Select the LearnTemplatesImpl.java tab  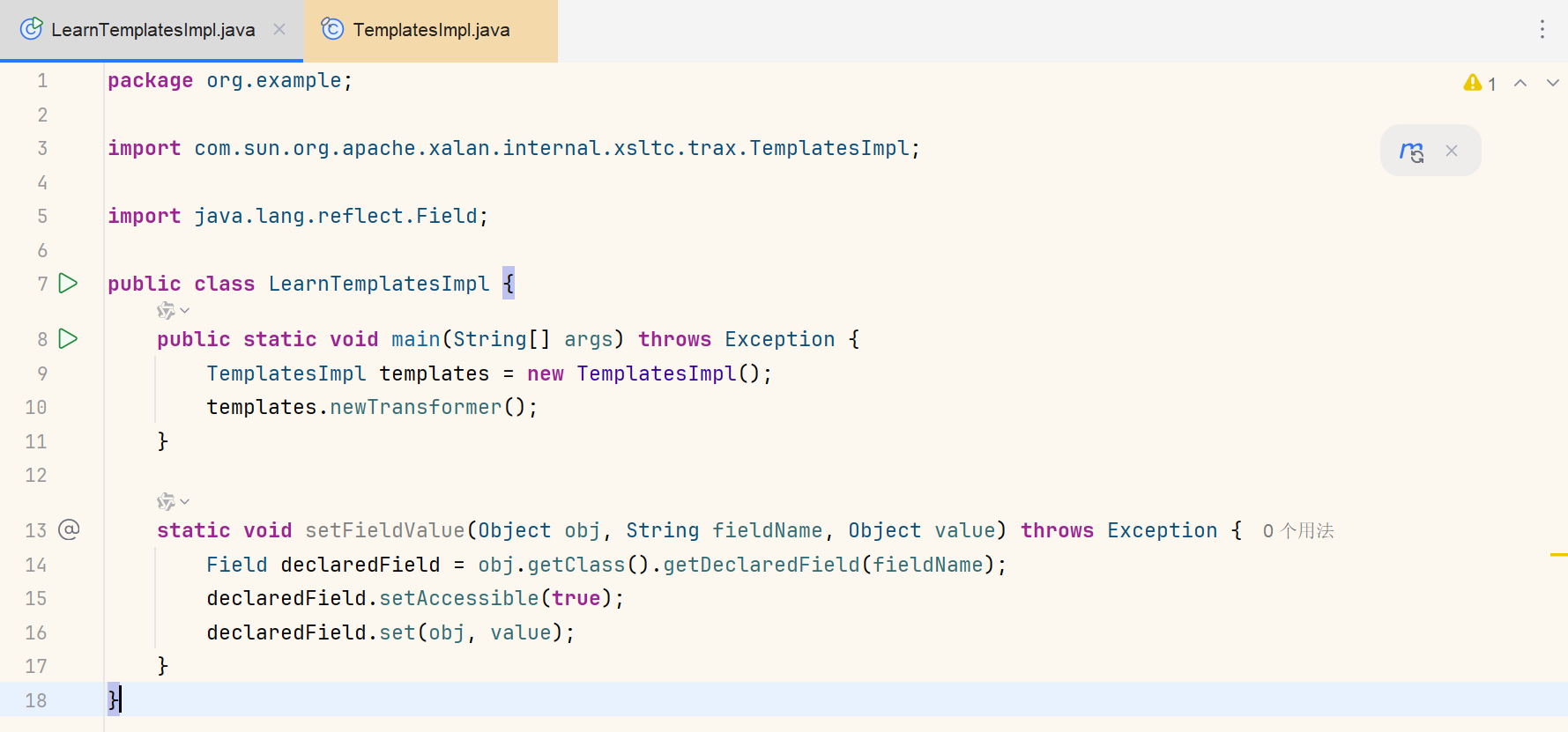point(152,30)
